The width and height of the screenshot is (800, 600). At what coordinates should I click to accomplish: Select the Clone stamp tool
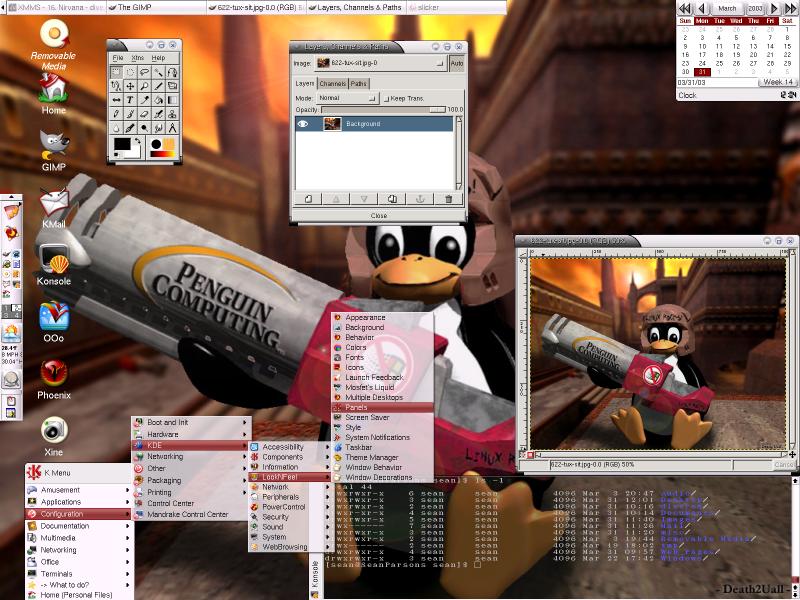[172, 114]
